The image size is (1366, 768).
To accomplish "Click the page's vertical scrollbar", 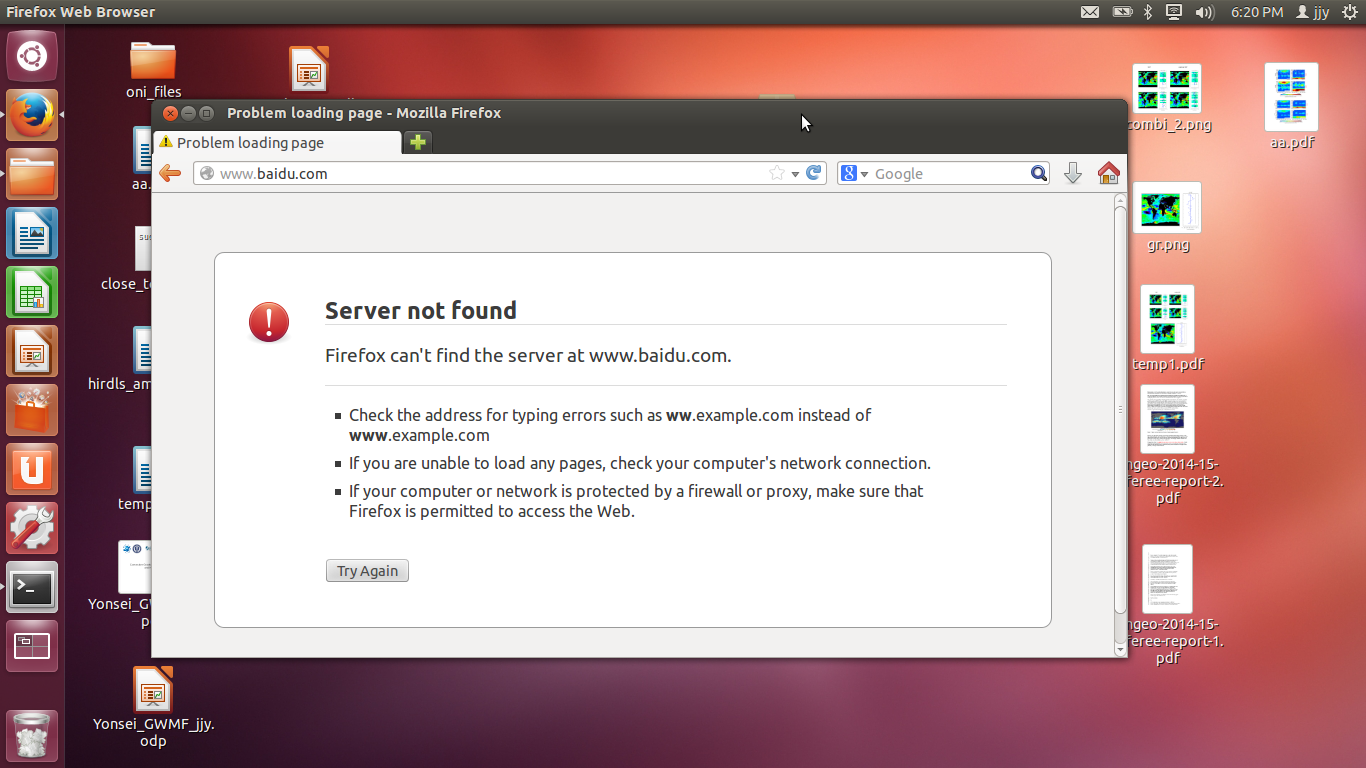I will [1120, 410].
